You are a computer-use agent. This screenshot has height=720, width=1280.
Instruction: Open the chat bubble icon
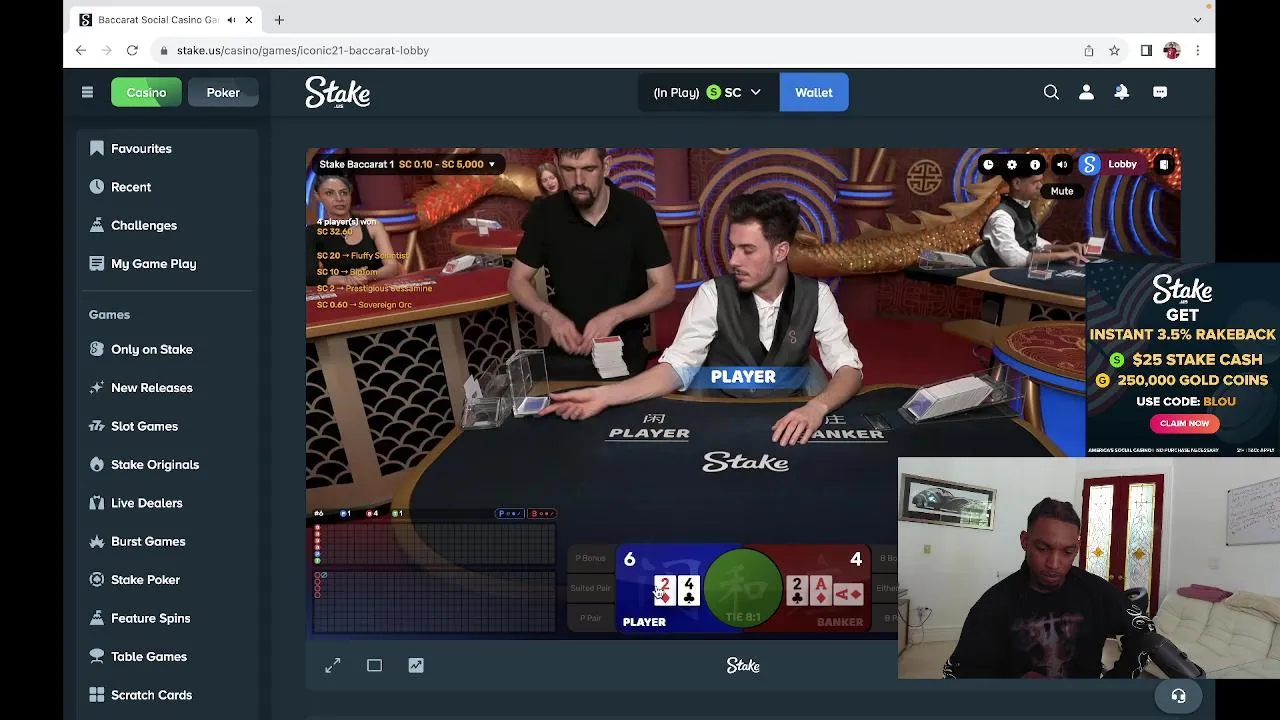[x=1160, y=92]
